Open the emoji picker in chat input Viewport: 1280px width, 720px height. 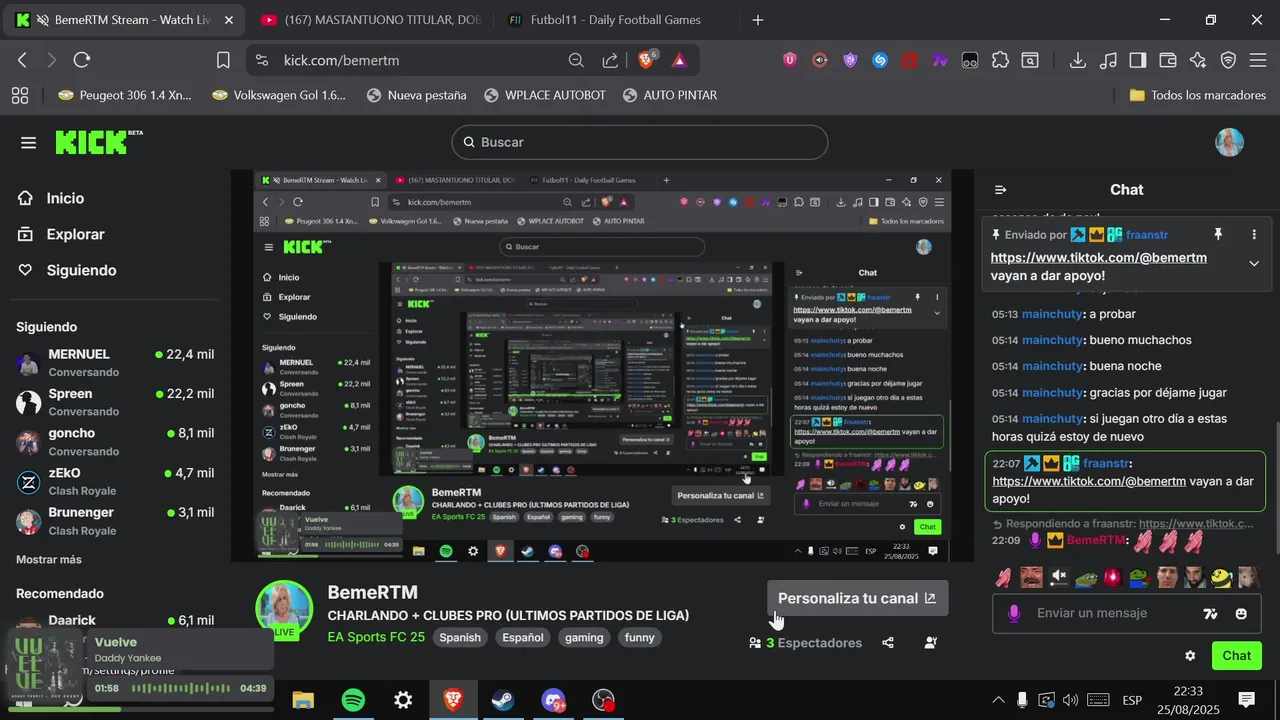point(1241,614)
